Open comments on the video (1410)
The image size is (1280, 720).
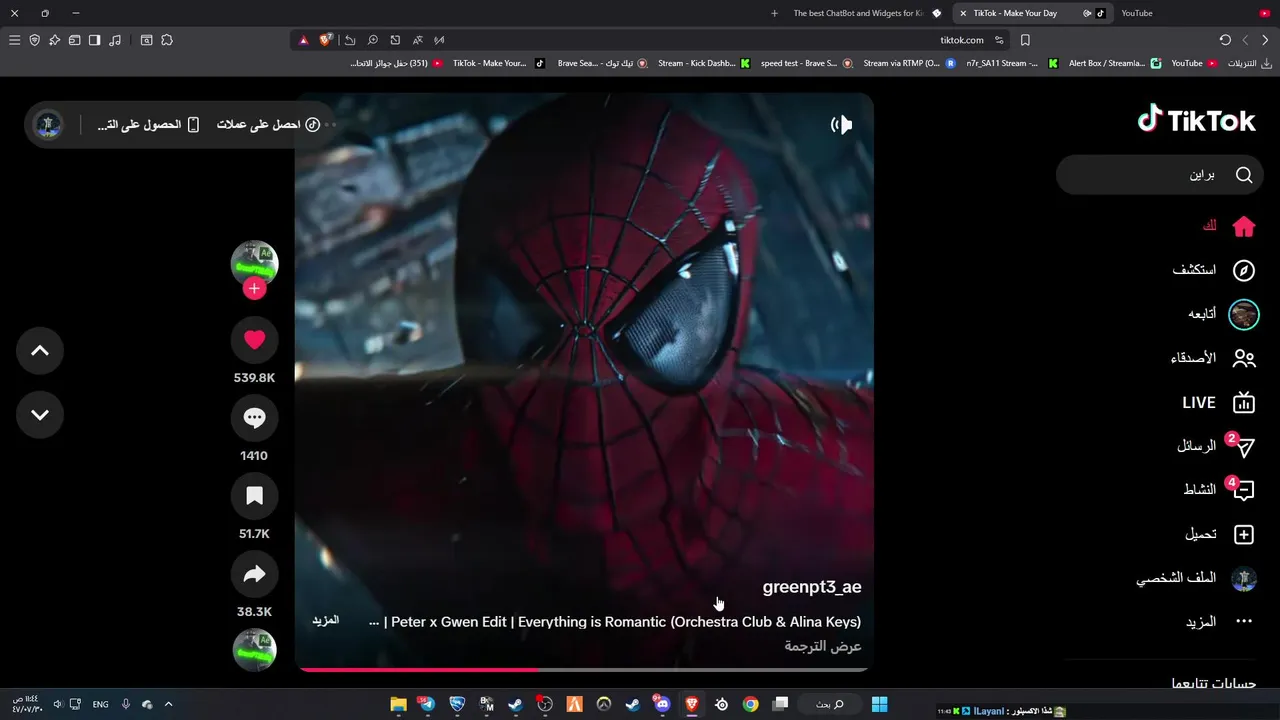pyautogui.click(x=254, y=418)
